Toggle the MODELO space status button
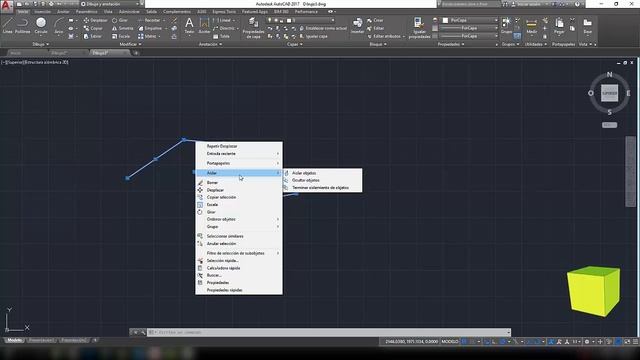 click(x=450, y=342)
